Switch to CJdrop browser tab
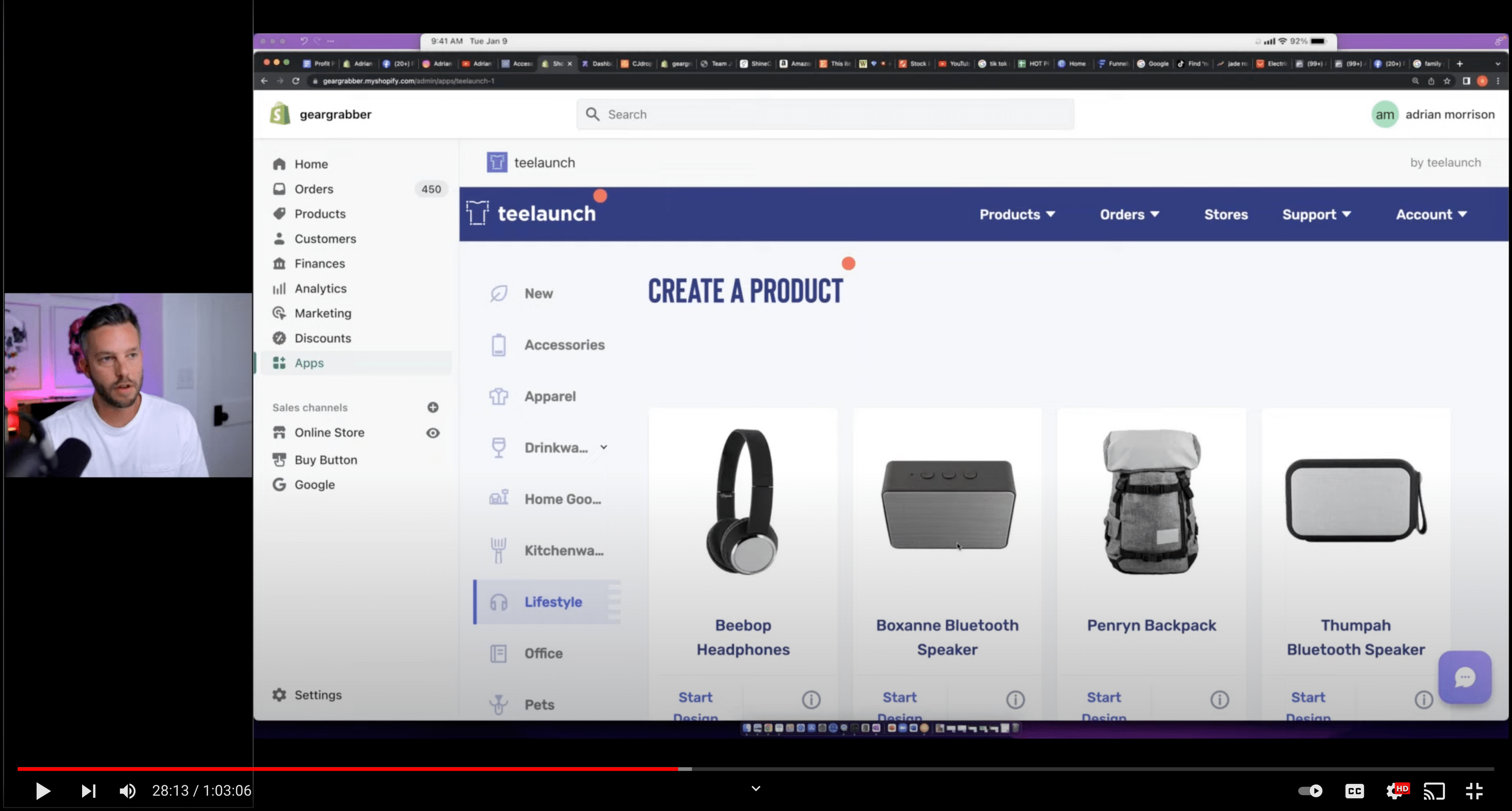This screenshot has width=1512, height=811. [637, 63]
